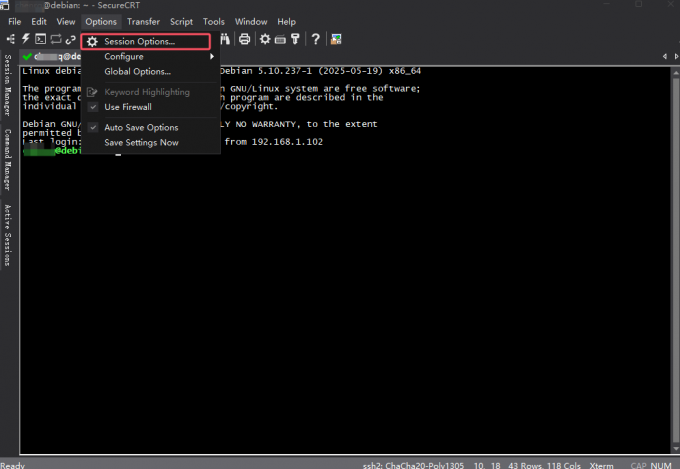
Task: Expand the Configure submenu arrow
Action: pos(212,56)
